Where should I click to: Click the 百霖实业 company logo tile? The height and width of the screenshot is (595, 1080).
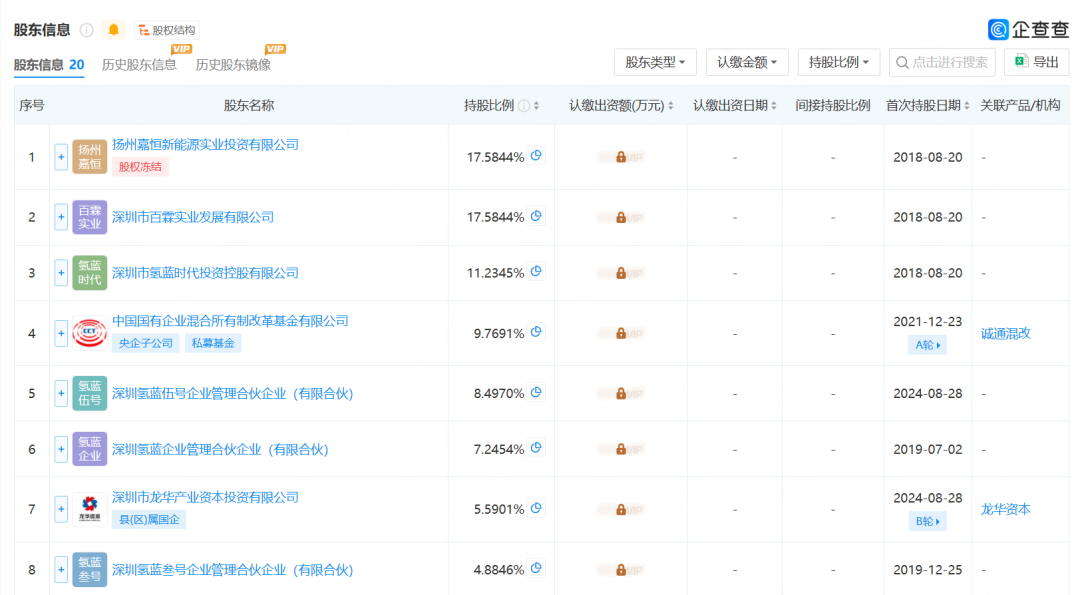[x=90, y=217]
